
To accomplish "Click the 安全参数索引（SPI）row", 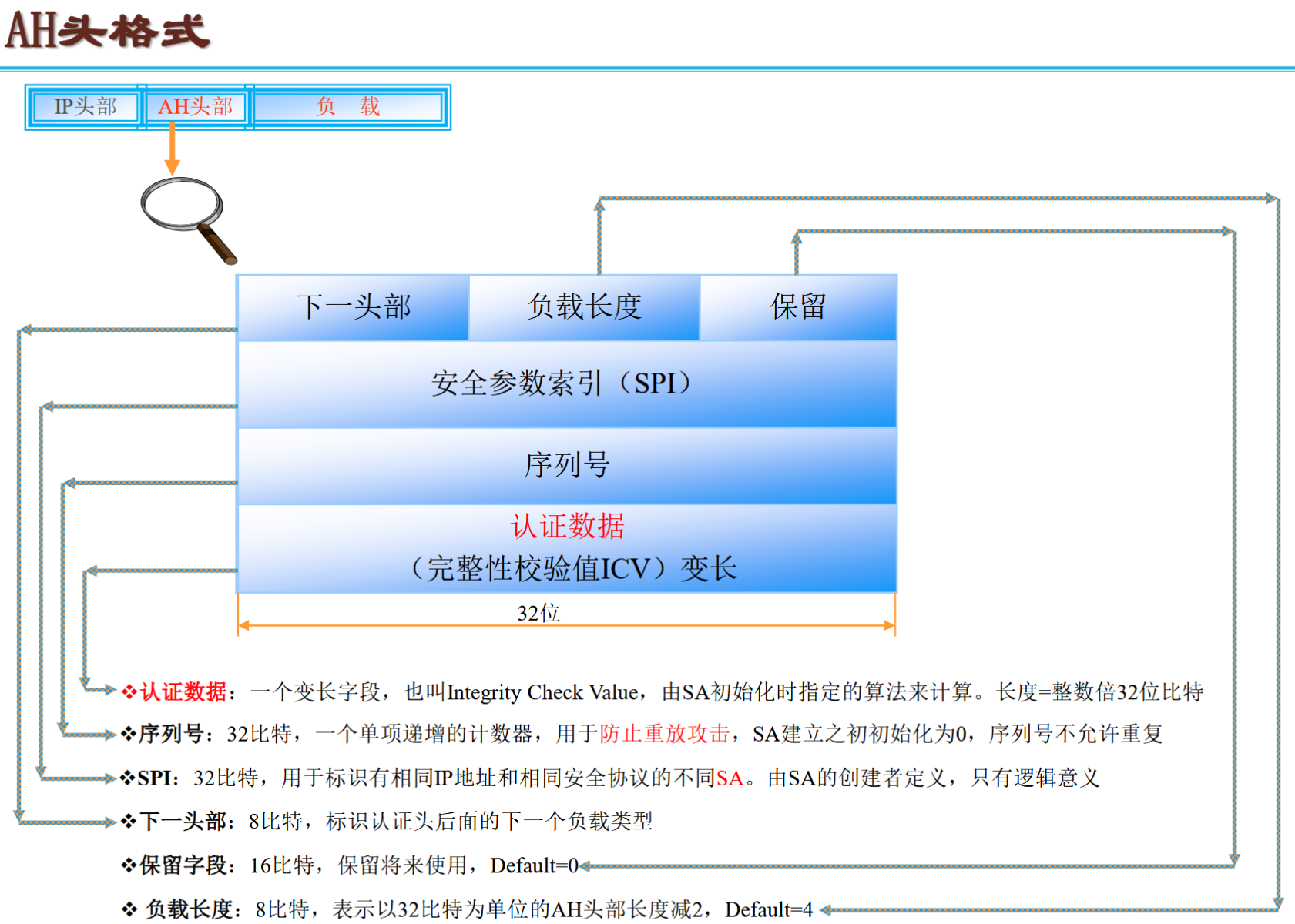I will (x=566, y=383).
